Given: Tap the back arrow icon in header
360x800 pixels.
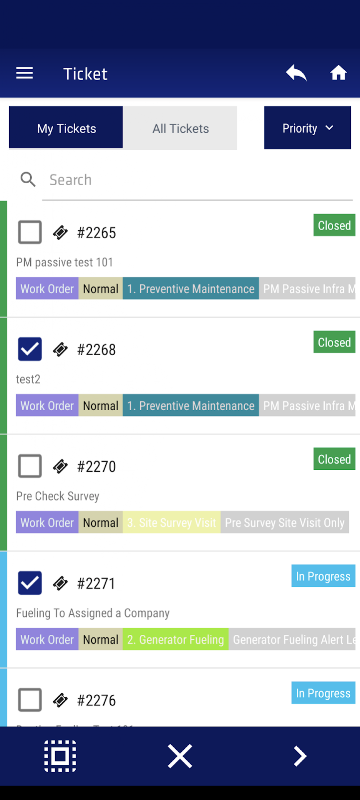Looking at the screenshot, I should point(296,73).
